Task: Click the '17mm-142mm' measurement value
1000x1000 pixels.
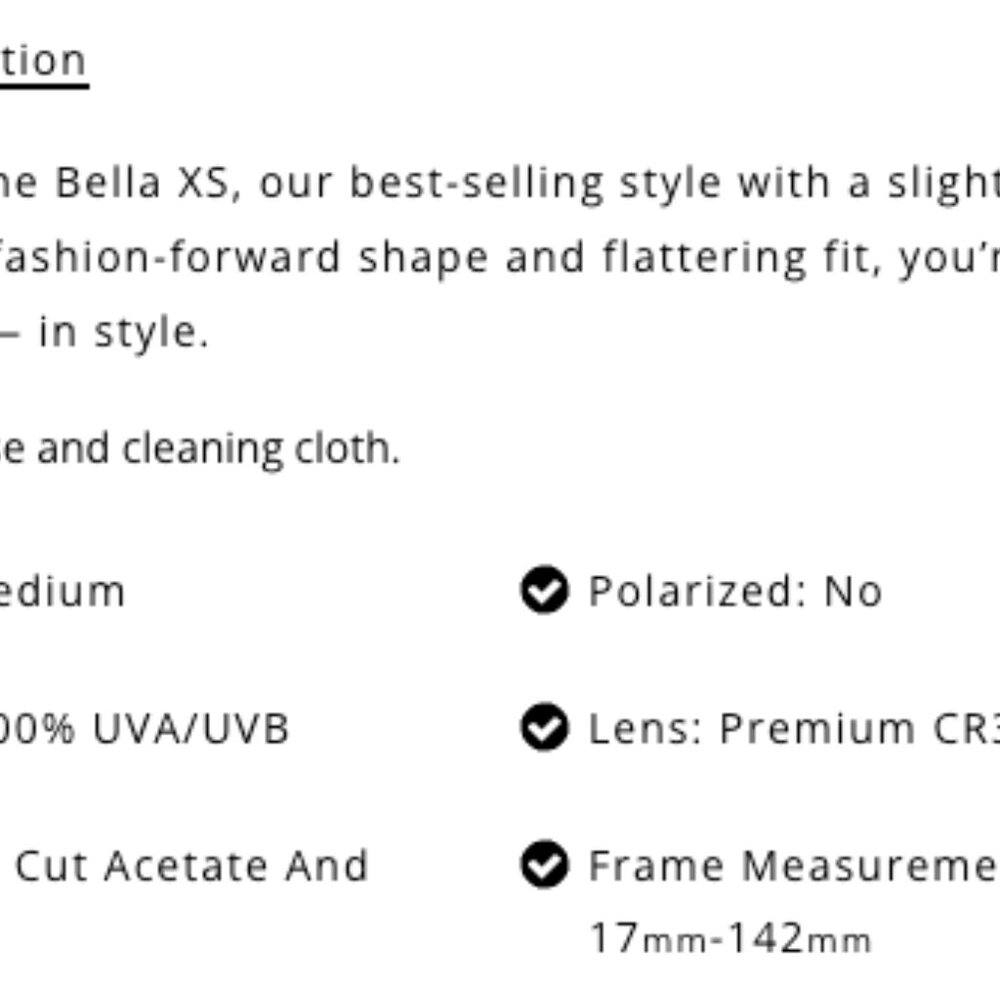Action: point(730,939)
